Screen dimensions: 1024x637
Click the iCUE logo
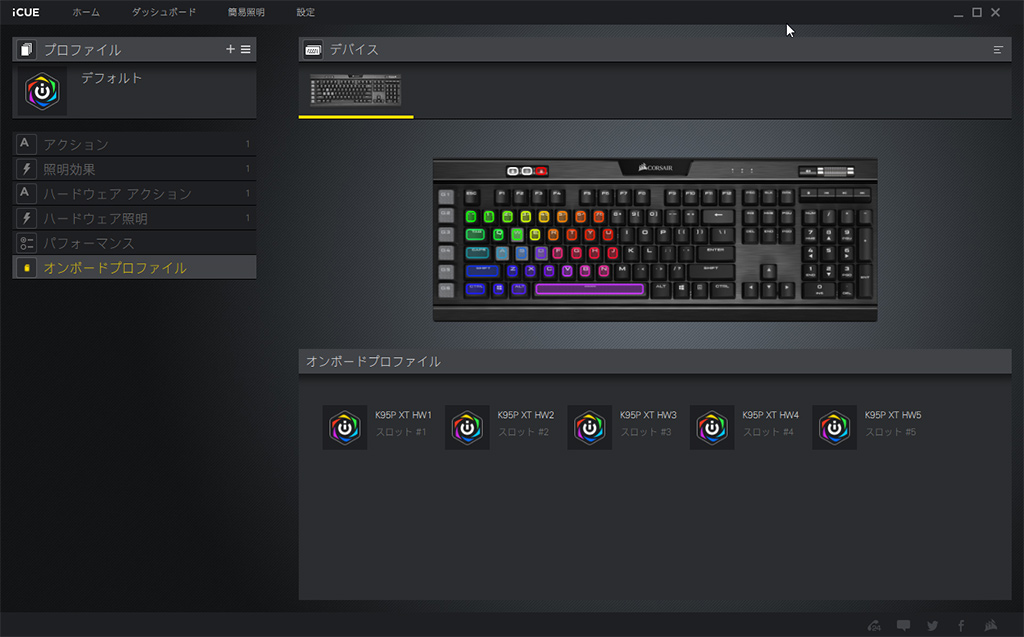(x=25, y=12)
